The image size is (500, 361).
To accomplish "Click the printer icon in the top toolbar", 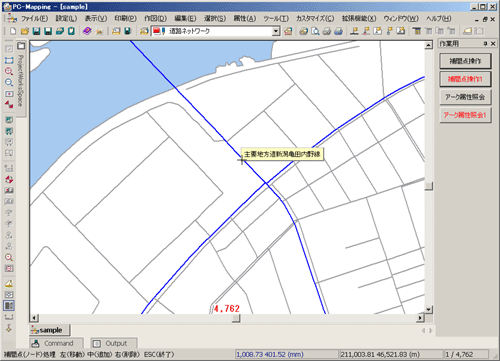I will point(327,31).
